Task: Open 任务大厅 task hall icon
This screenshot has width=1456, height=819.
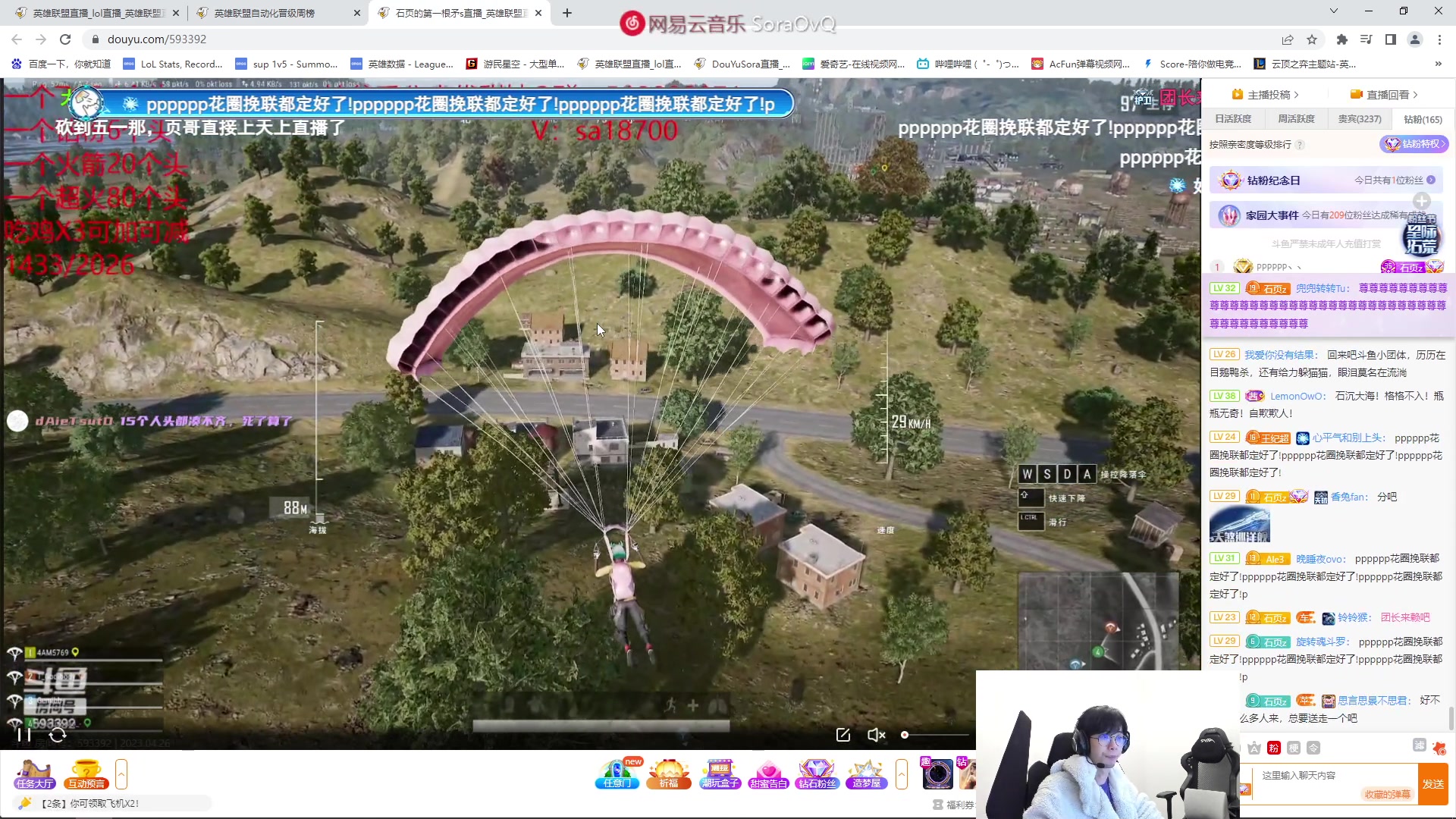Action: point(34,774)
